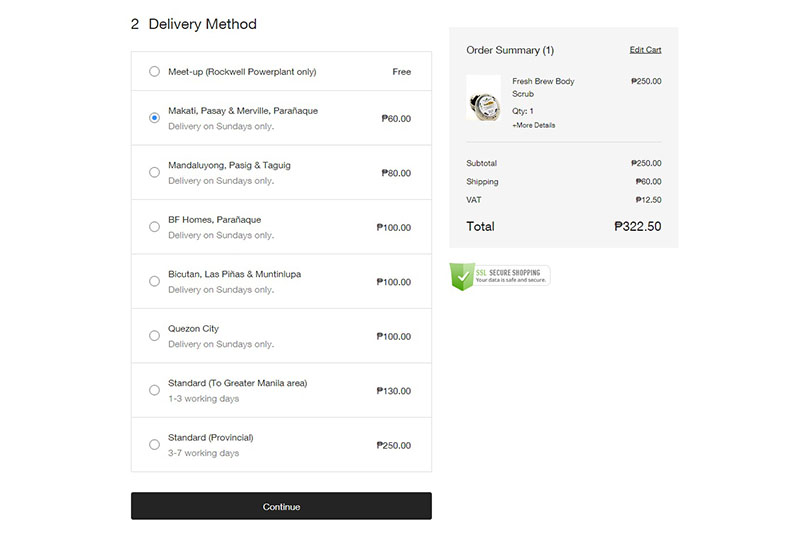The image size is (800, 534).
Task: Click the ₱130.00 price for Standard Greater Manila
Action: point(393,391)
